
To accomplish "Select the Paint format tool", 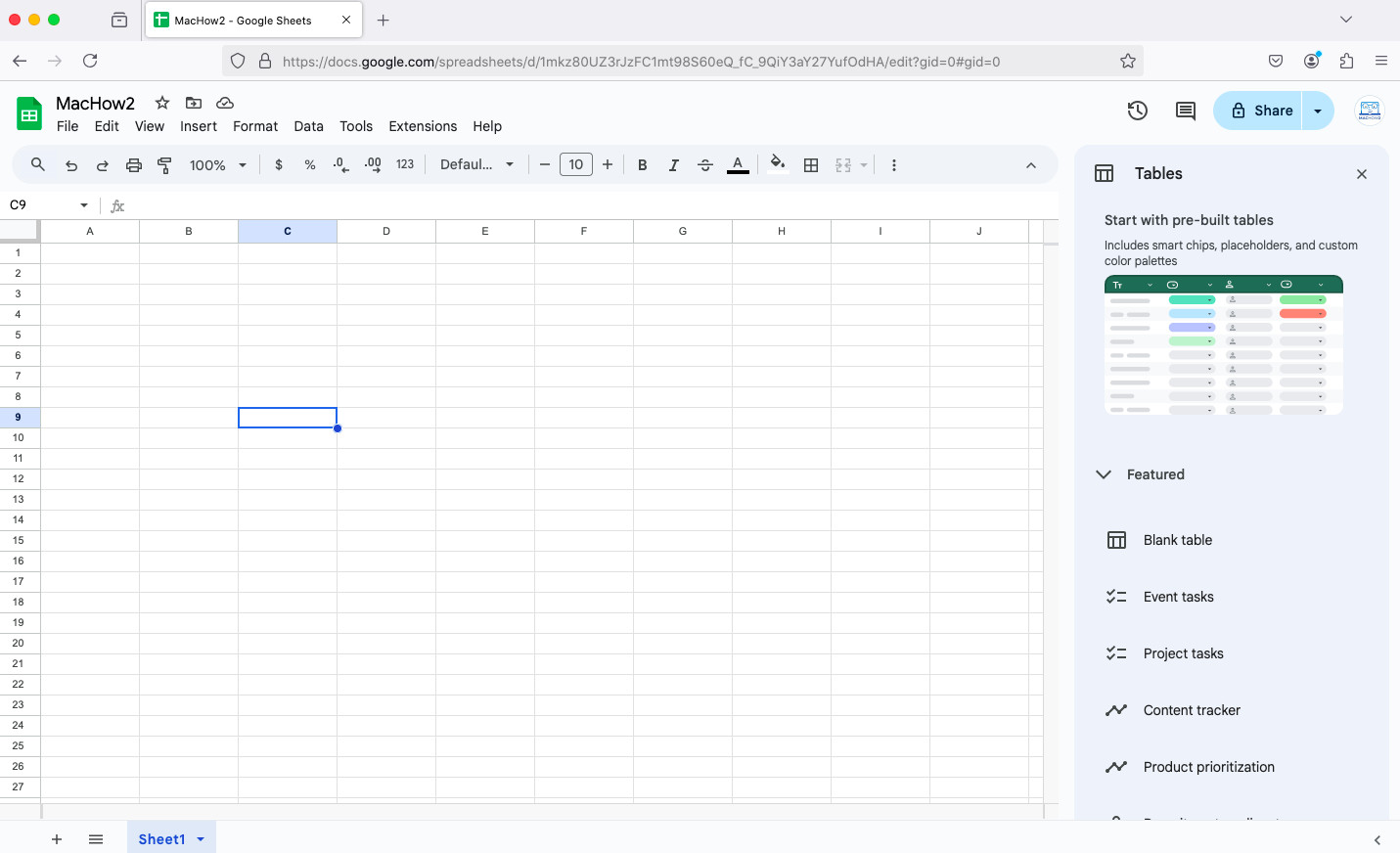I will click(164, 164).
